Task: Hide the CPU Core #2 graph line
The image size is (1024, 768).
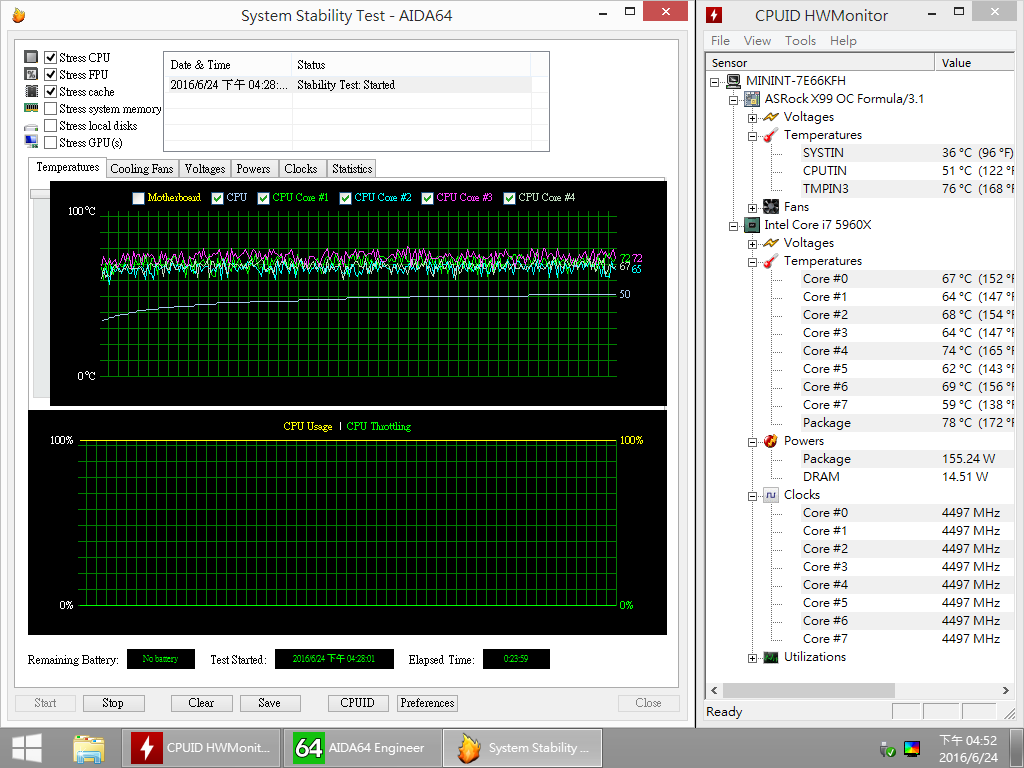Action: click(345, 198)
